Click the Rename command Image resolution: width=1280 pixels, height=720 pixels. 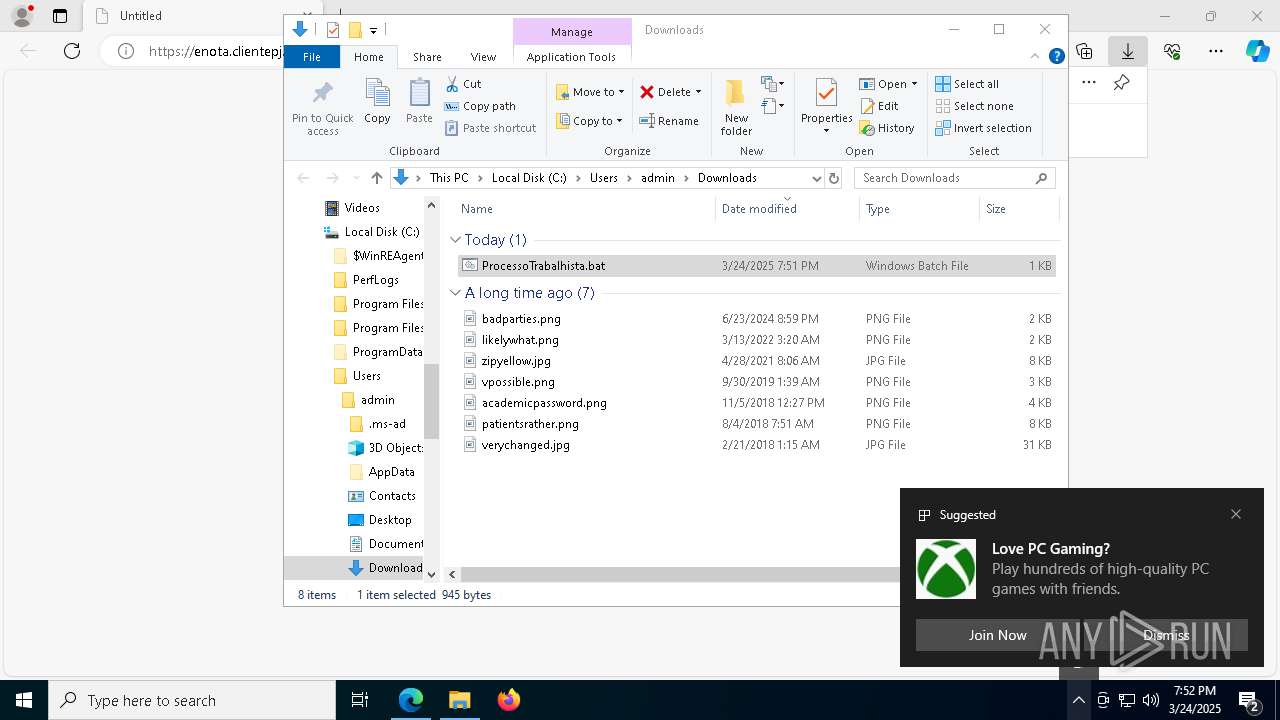coord(669,121)
